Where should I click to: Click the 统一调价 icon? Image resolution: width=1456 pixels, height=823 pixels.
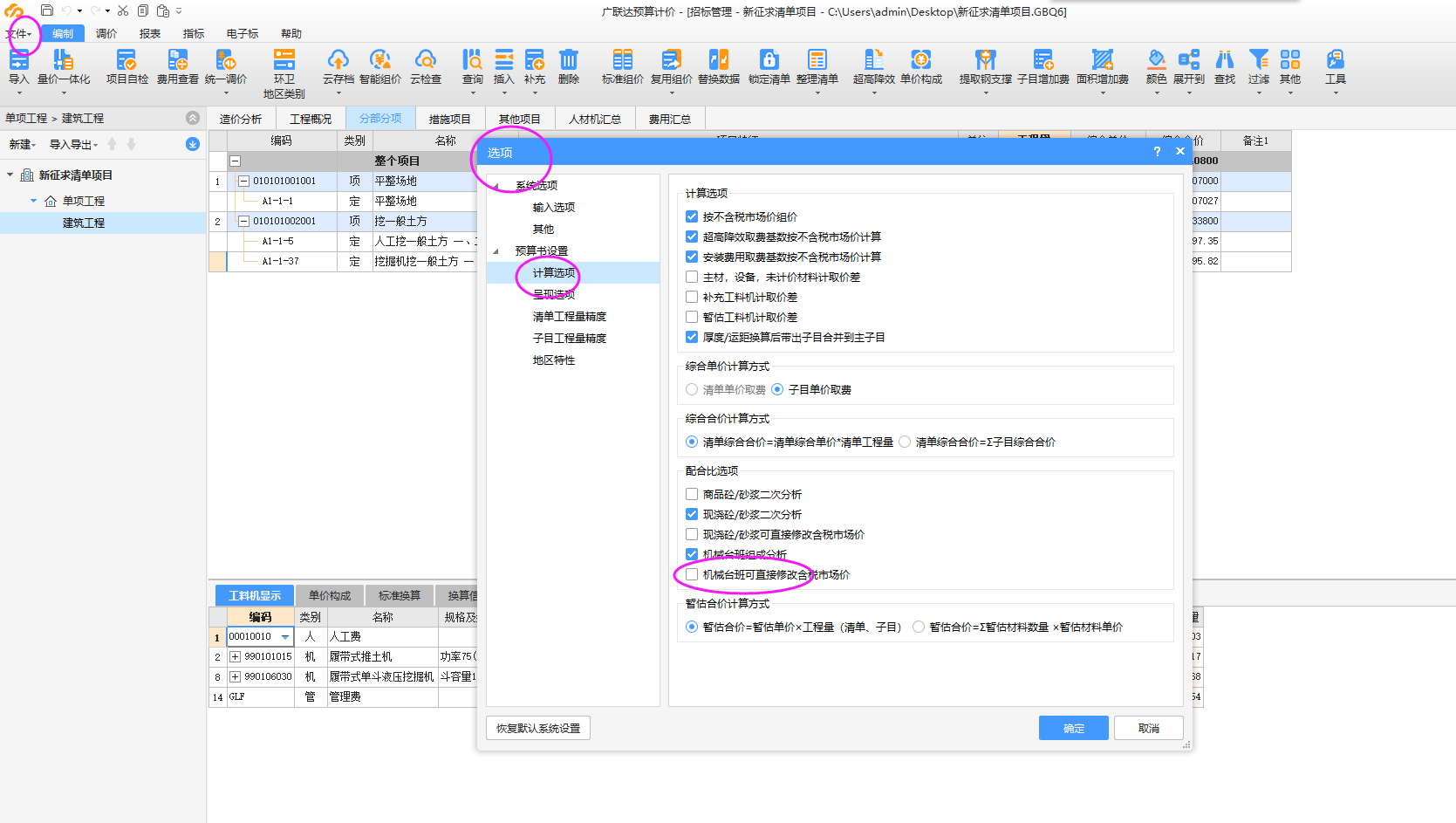[x=226, y=59]
